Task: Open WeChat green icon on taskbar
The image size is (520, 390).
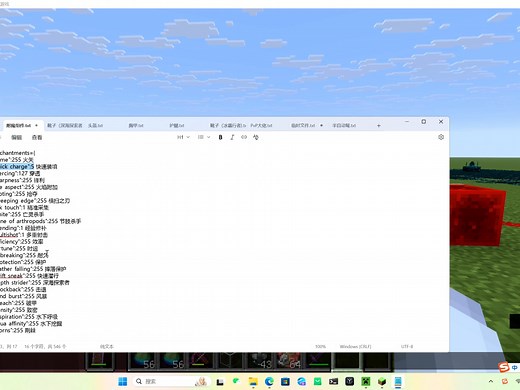Action: pyautogui.click(x=236, y=381)
